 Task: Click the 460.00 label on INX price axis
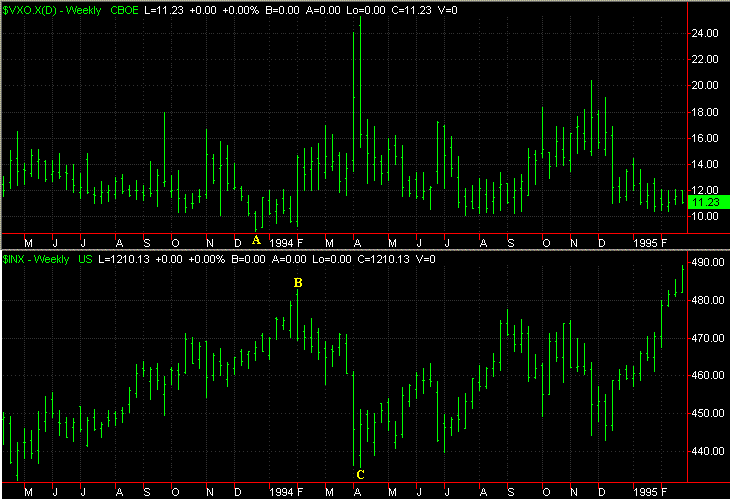click(706, 375)
